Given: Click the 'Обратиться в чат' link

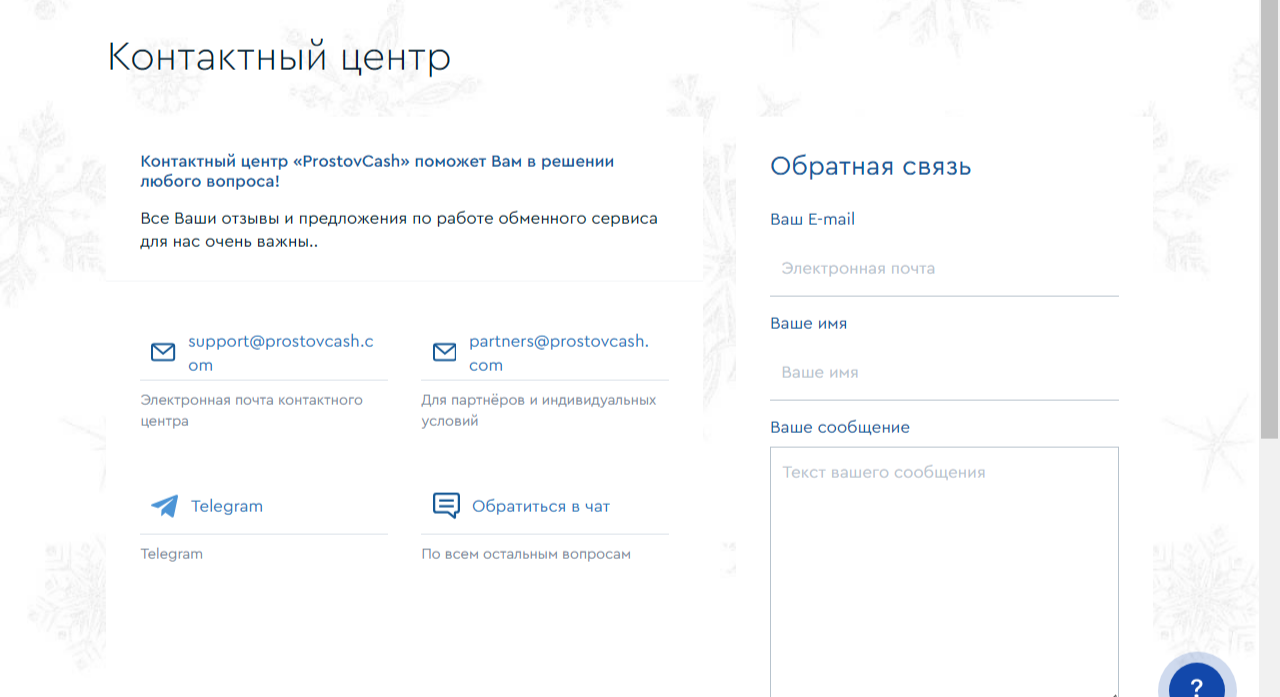Looking at the screenshot, I should coord(541,506).
